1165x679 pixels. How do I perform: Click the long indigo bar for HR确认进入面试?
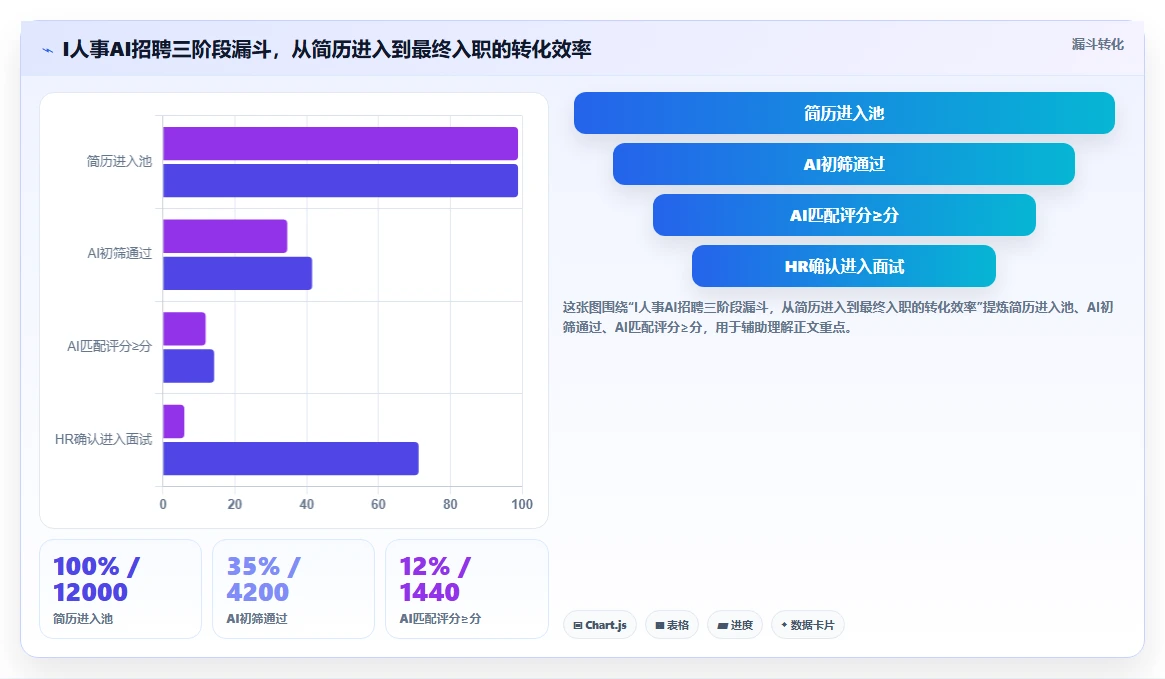tap(291, 458)
